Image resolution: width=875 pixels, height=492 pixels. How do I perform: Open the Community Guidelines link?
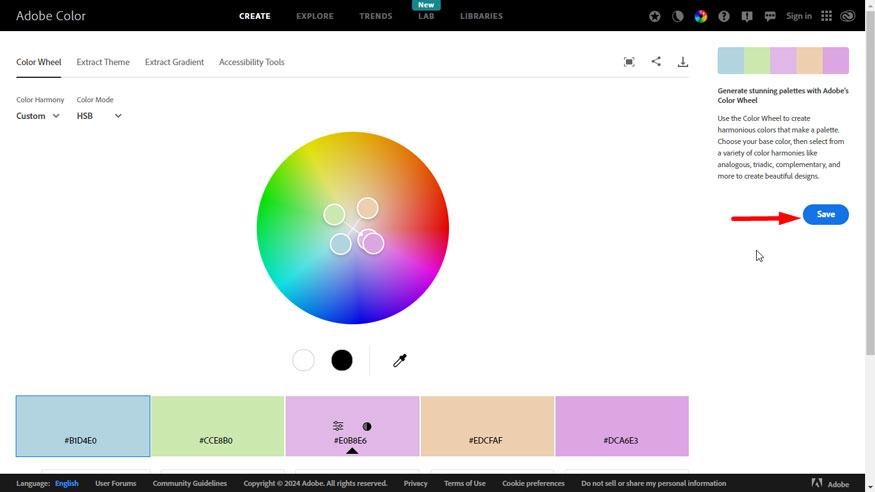pyautogui.click(x=190, y=484)
